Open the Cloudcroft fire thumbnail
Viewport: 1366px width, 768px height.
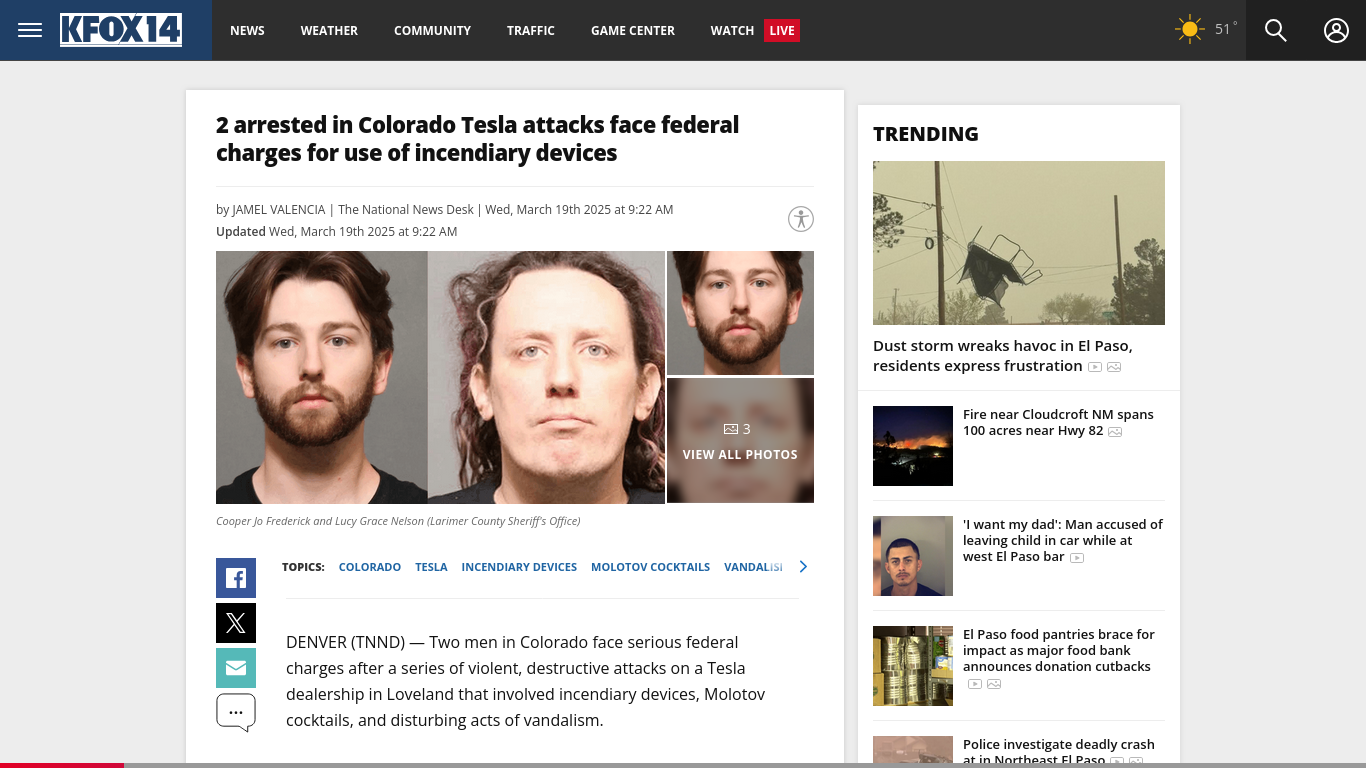[913, 446]
